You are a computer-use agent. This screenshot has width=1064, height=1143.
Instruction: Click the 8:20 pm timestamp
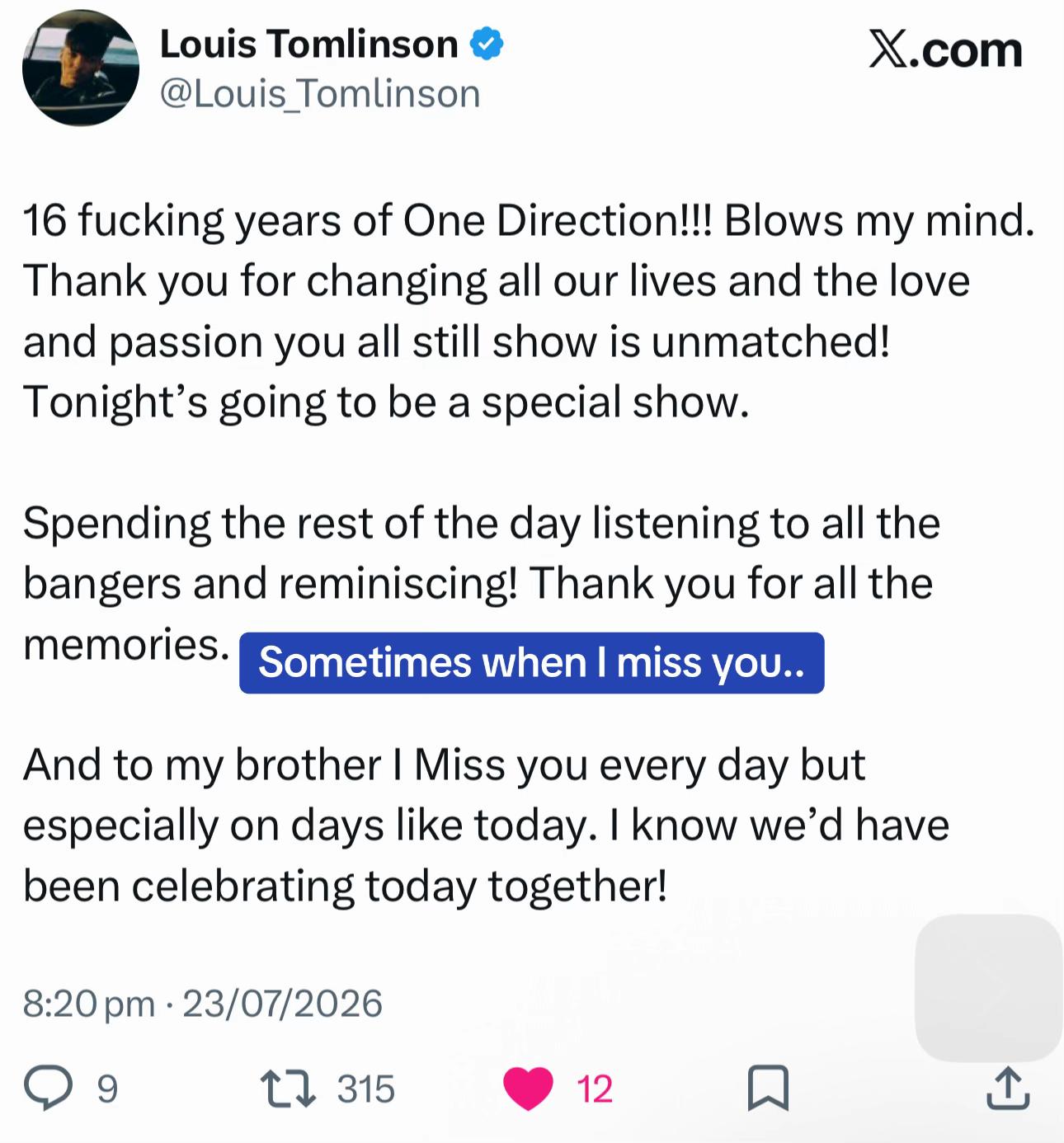point(89,1004)
